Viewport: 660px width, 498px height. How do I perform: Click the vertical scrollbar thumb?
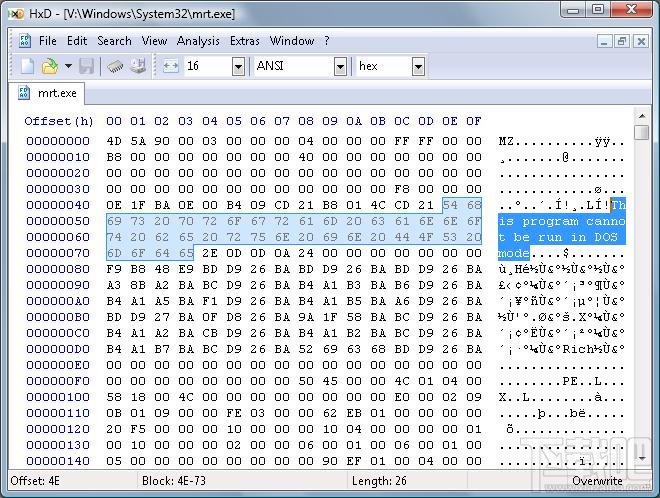(x=642, y=132)
